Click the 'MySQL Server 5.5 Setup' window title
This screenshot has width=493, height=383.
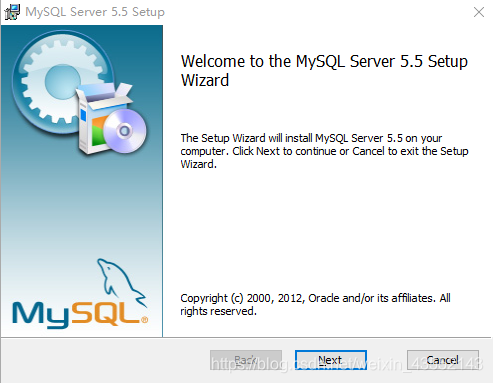(x=95, y=12)
